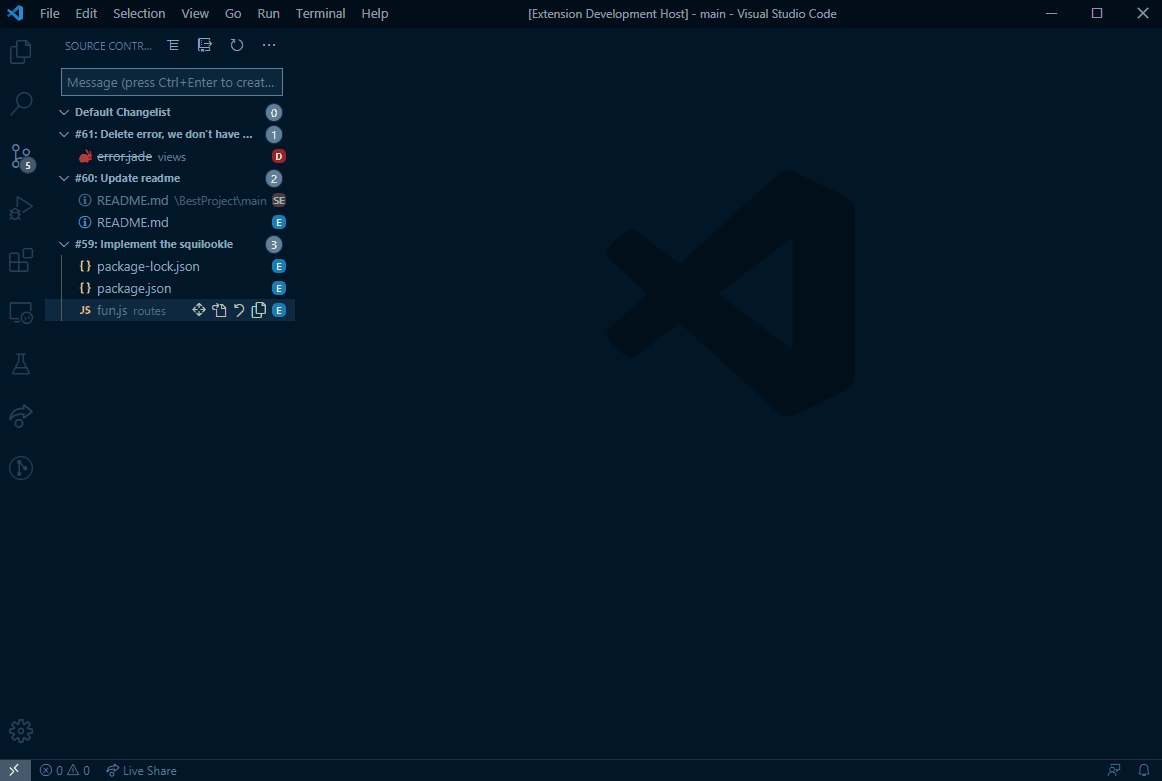1162x781 pixels.
Task: Refresh the Source Control view
Action: (x=236, y=45)
